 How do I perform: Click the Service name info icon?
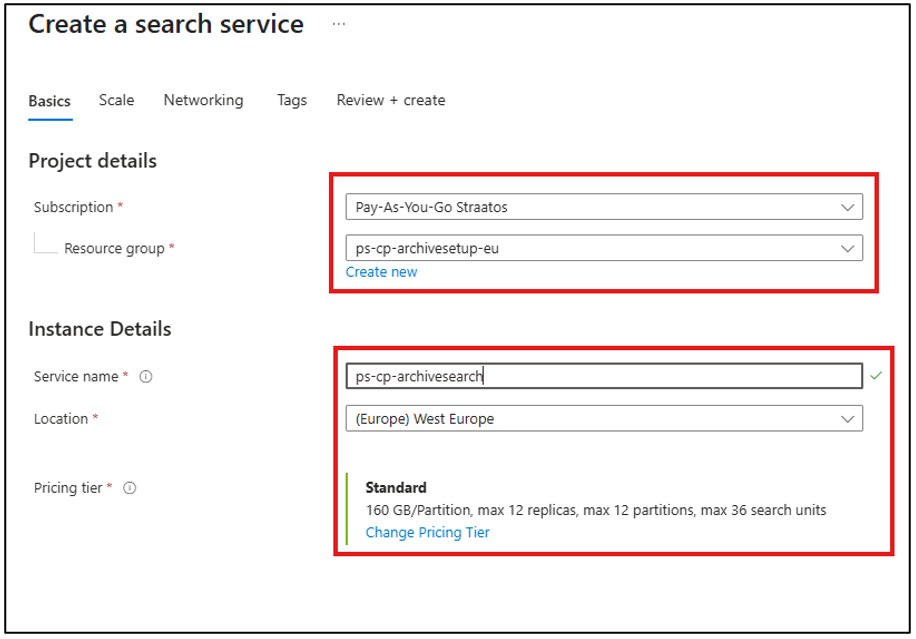pyautogui.click(x=146, y=377)
